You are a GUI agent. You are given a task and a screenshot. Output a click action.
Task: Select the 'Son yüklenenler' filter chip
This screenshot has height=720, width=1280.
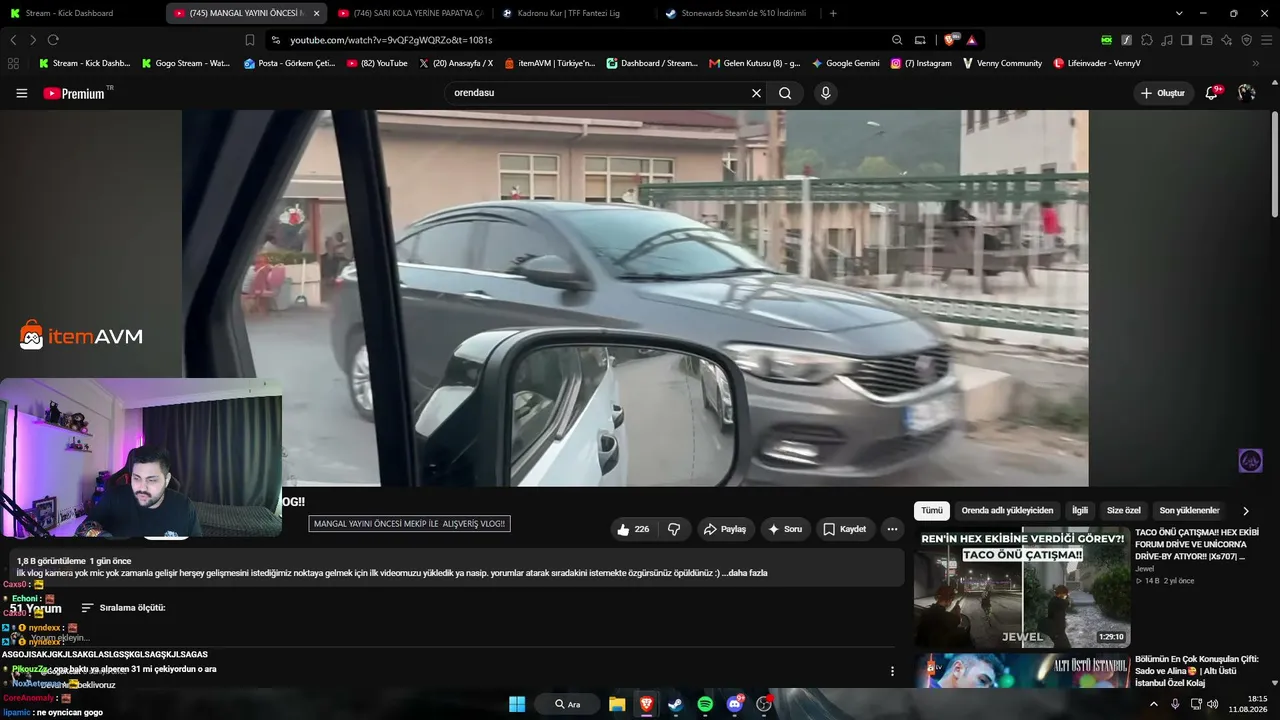click(1189, 511)
